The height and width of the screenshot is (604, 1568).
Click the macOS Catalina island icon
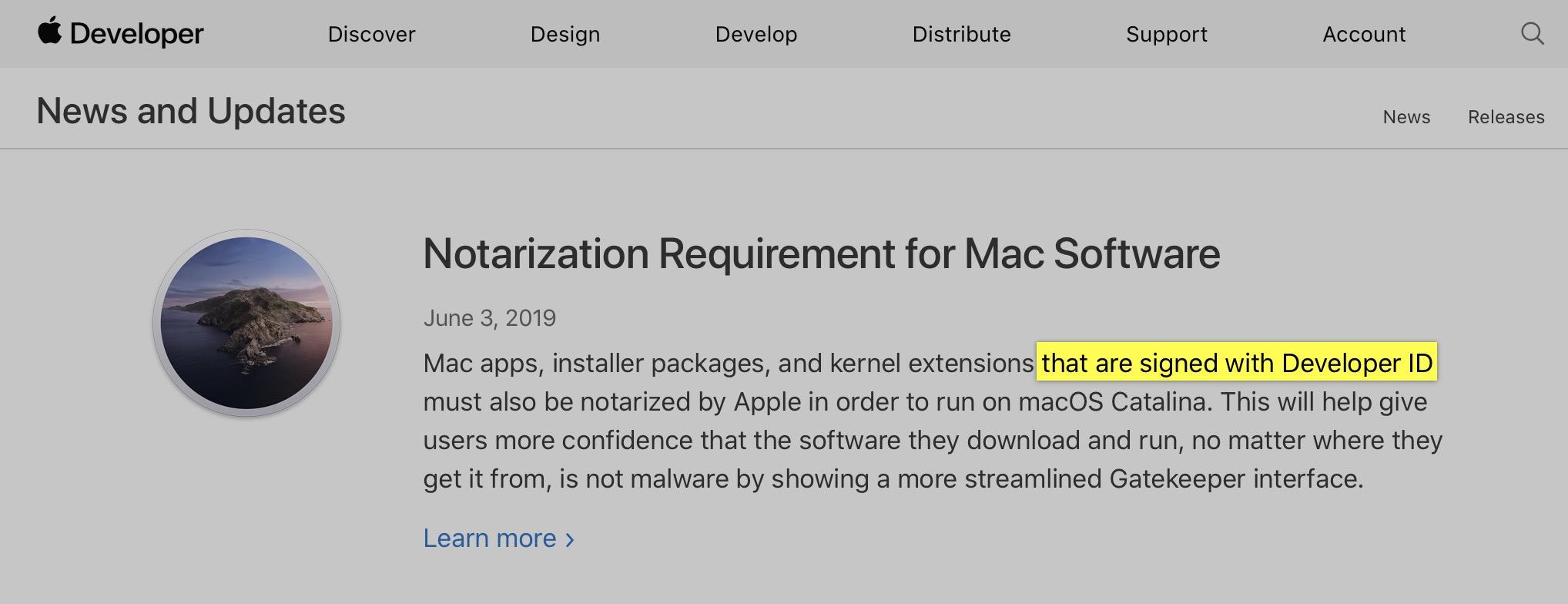[x=246, y=323]
